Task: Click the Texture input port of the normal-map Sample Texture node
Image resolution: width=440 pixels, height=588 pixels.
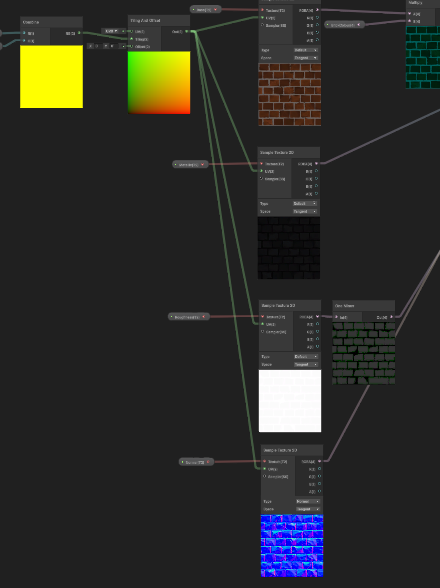Action: click(264, 461)
